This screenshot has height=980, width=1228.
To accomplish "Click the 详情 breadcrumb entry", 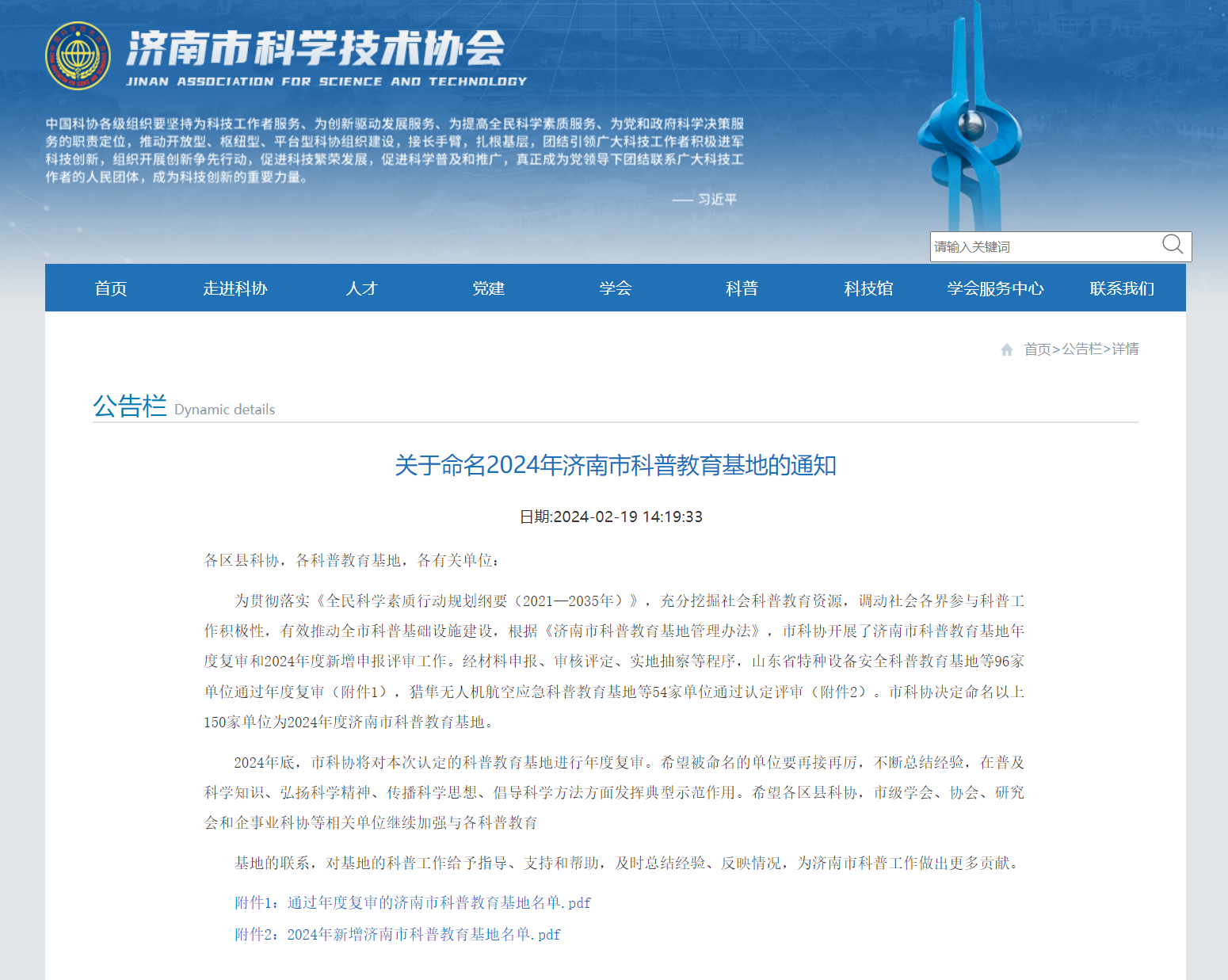I will pyautogui.click(x=1127, y=349).
